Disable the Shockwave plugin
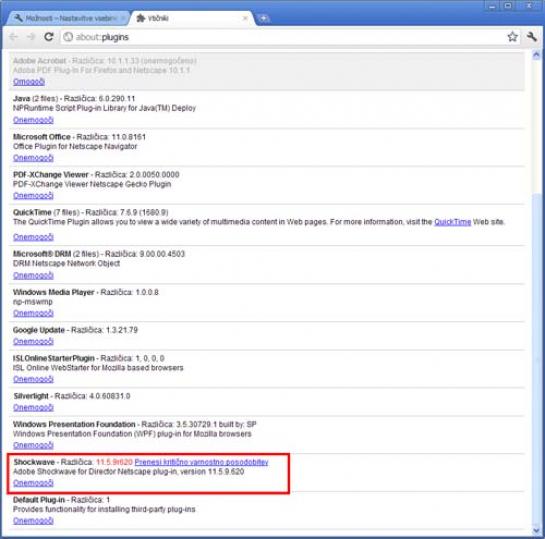The width and height of the screenshot is (545, 539). pos(33,483)
